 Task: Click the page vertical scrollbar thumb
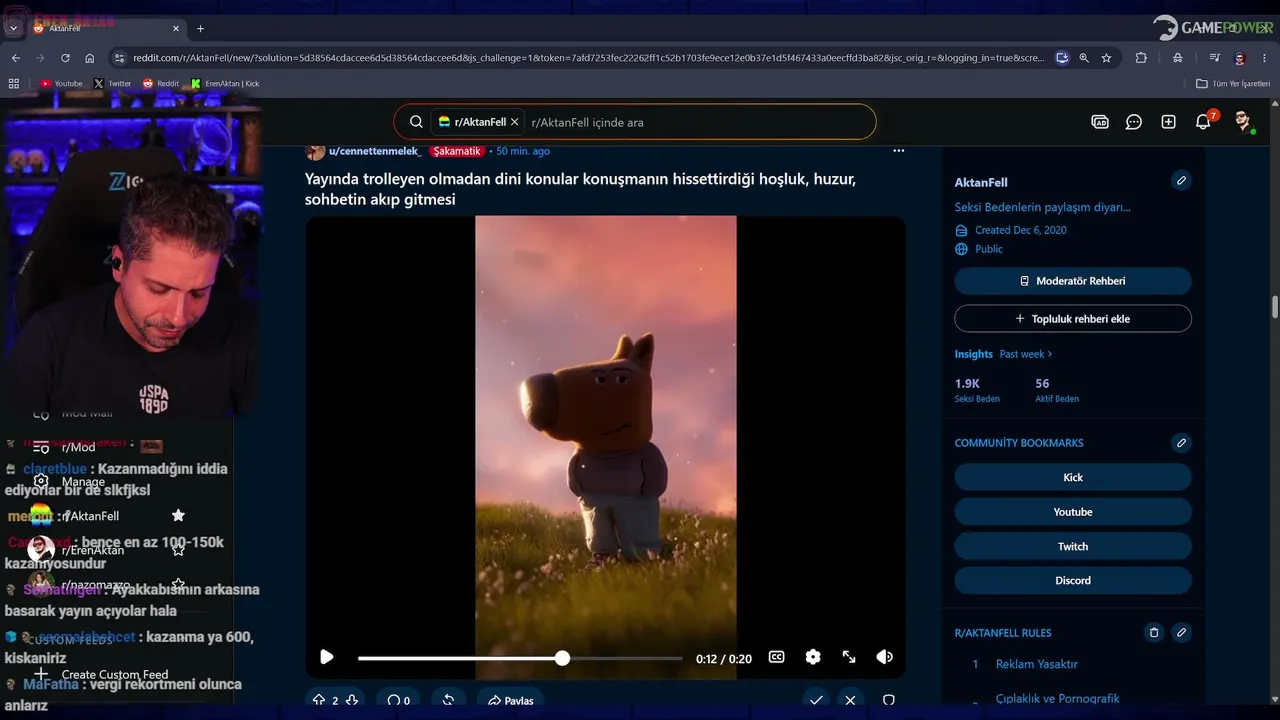pos(1275,306)
